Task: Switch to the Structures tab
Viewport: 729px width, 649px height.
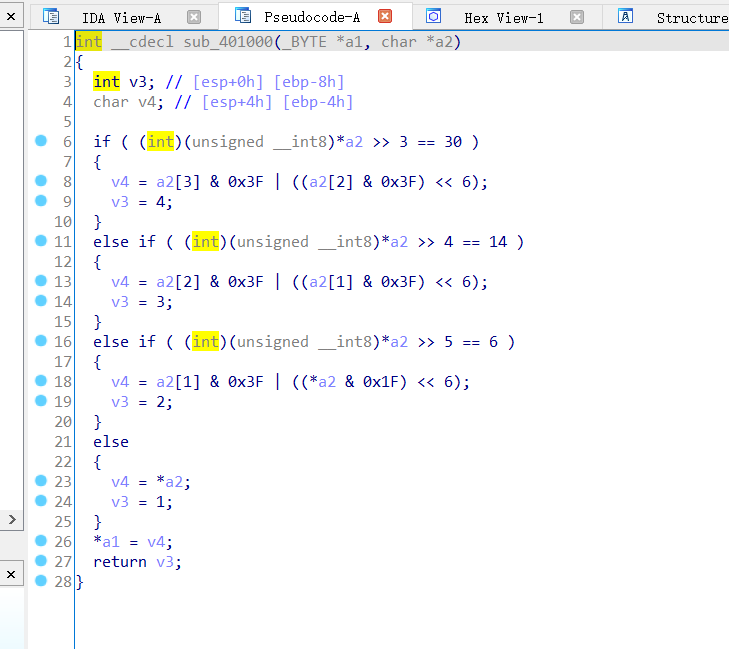Action: (x=691, y=17)
